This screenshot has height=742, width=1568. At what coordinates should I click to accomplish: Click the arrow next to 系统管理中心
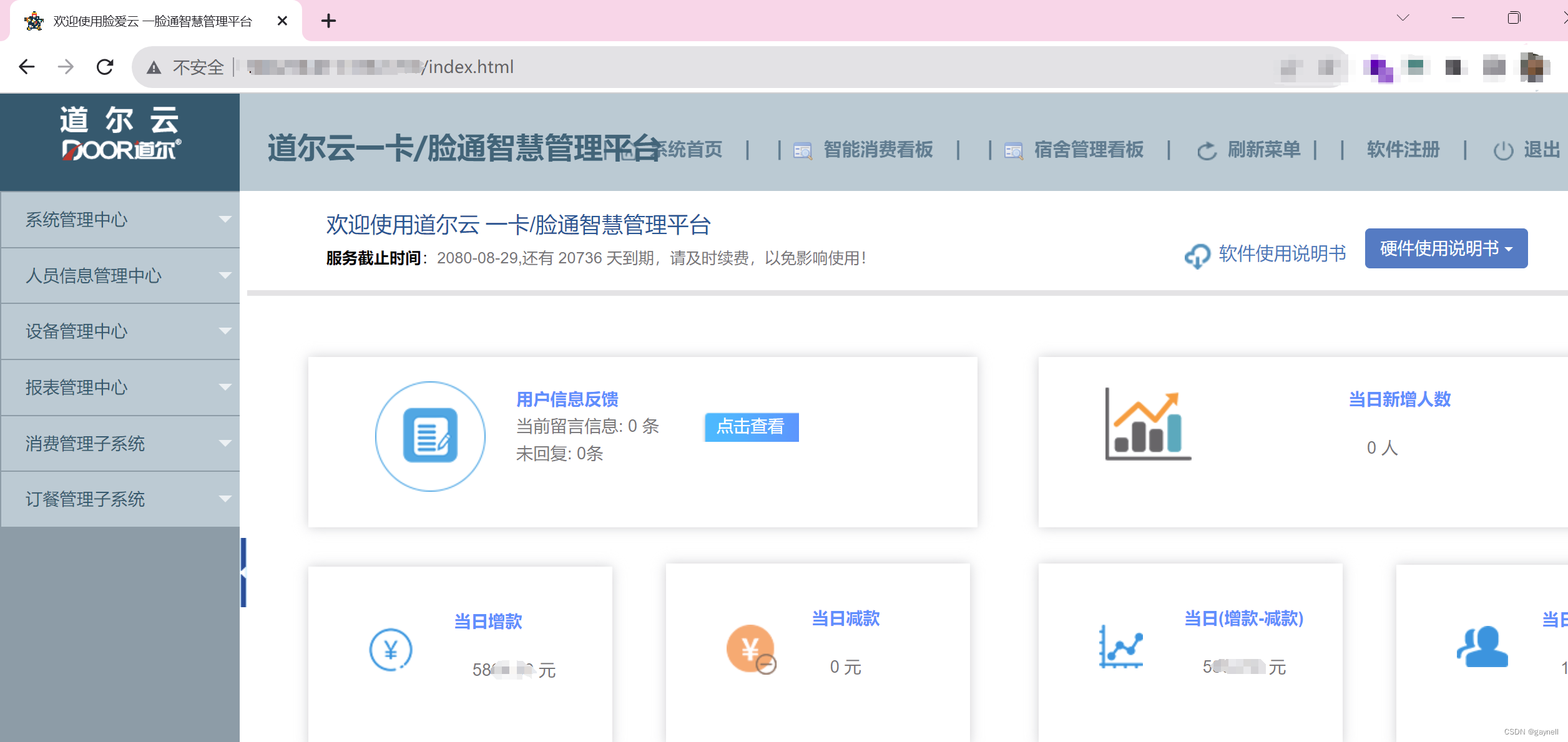[225, 220]
